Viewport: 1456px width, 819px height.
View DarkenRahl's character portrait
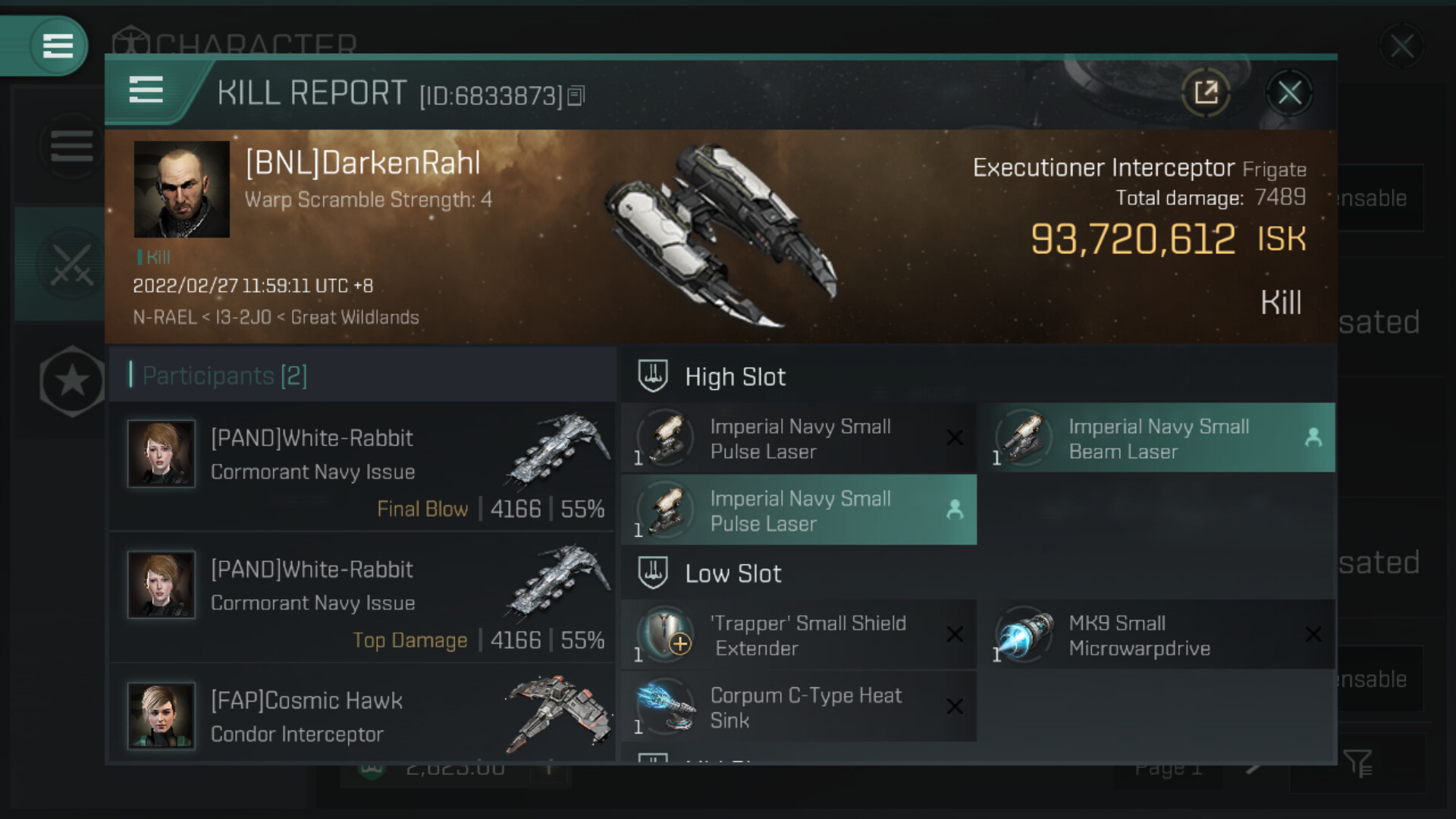pos(182,190)
